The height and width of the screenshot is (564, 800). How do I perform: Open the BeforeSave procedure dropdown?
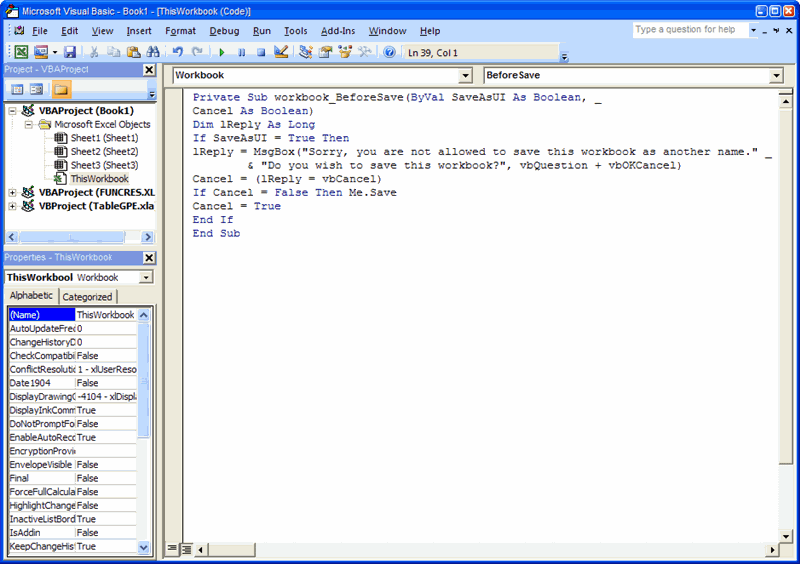point(776,76)
